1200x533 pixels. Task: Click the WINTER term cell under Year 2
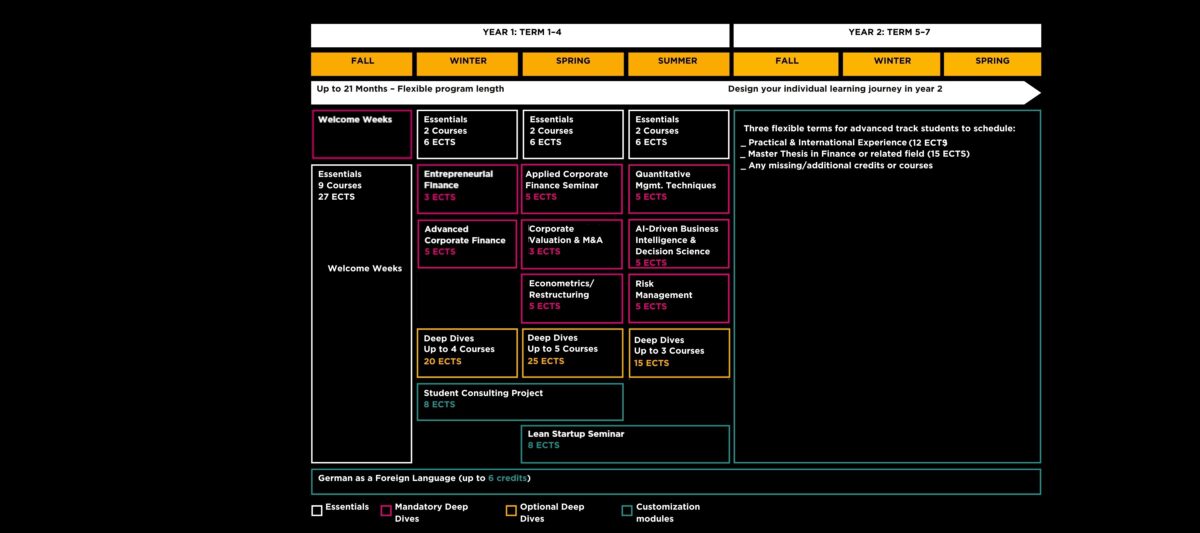[x=892, y=64]
